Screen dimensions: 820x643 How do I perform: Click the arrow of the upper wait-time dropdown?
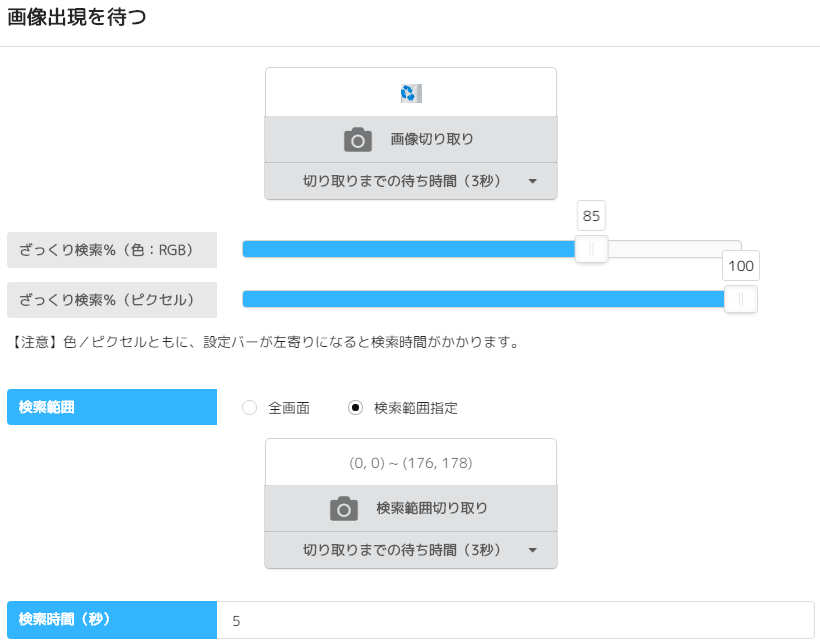[x=532, y=182]
